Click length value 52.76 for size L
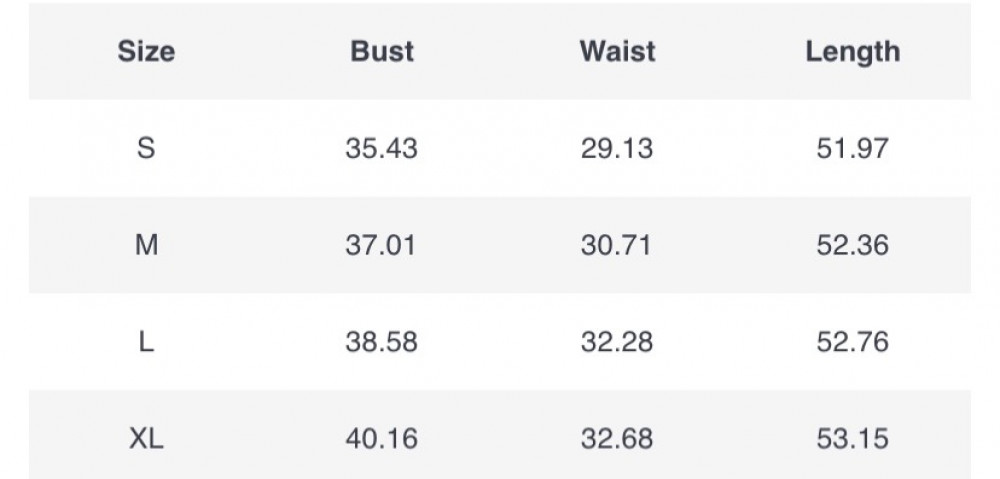 tap(852, 342)
